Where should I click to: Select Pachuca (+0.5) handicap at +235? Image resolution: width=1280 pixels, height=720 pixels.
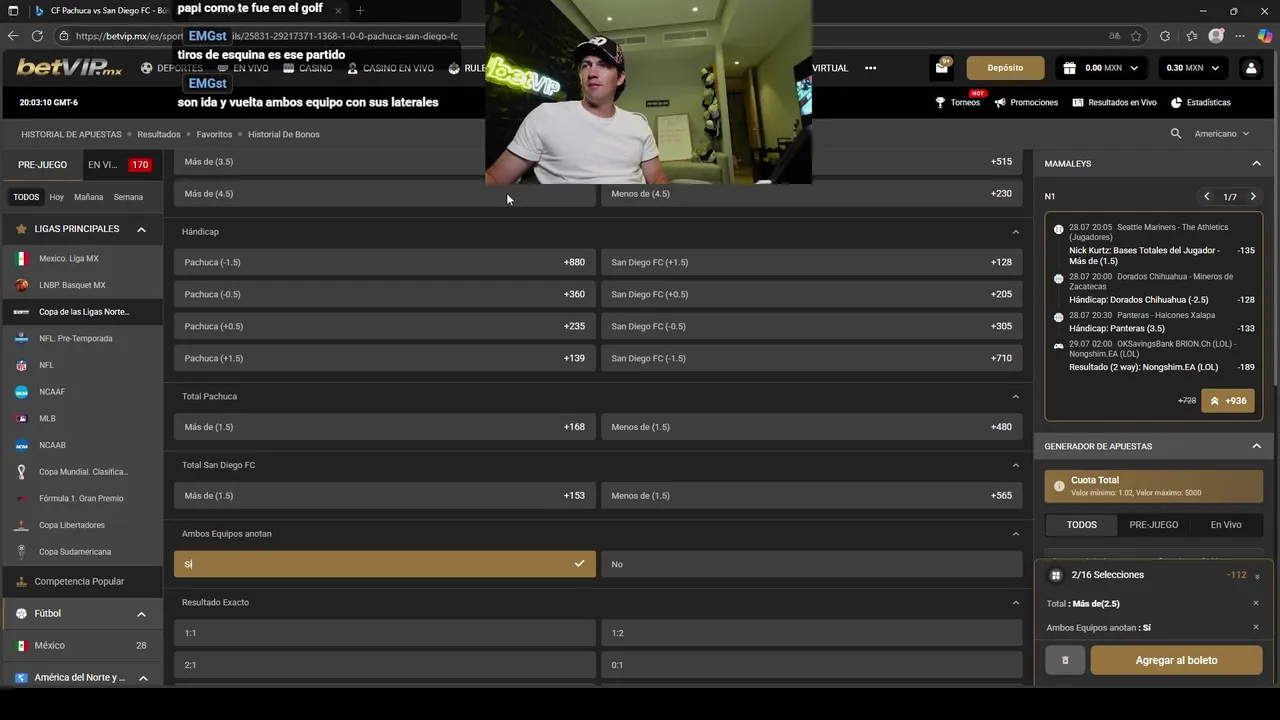(x=385, y=326)
